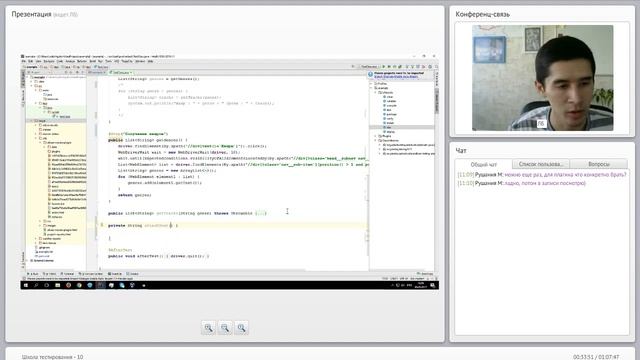
Task: Click the Run with Coverage icon in IDE toolbar
Action: click(394, 67)
